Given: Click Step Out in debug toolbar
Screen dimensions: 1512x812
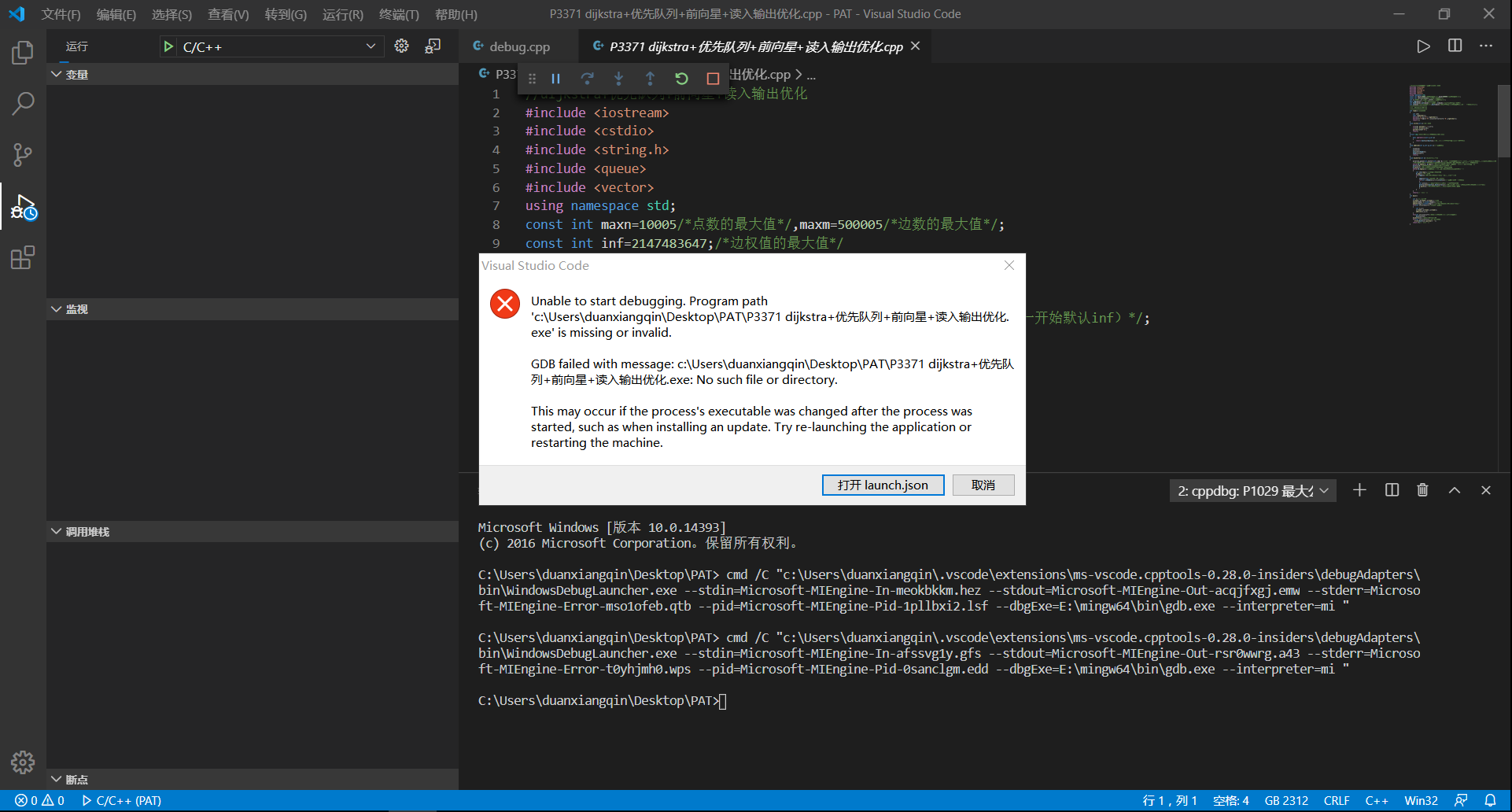Looking at the screenshot, I should click(650, 79).
